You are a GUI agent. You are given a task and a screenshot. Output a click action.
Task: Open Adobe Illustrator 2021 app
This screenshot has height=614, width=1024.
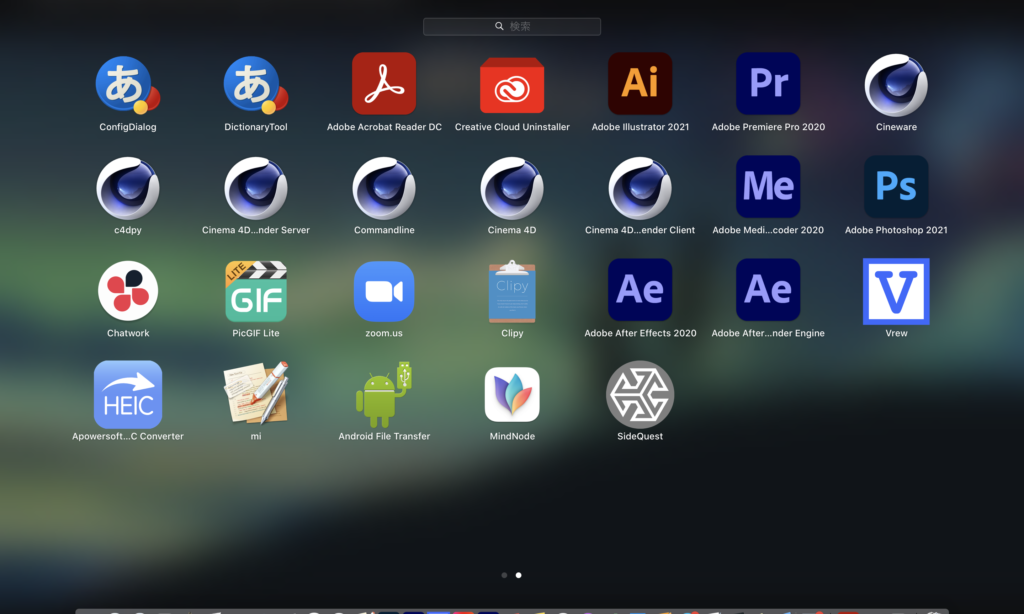point(640,84)
